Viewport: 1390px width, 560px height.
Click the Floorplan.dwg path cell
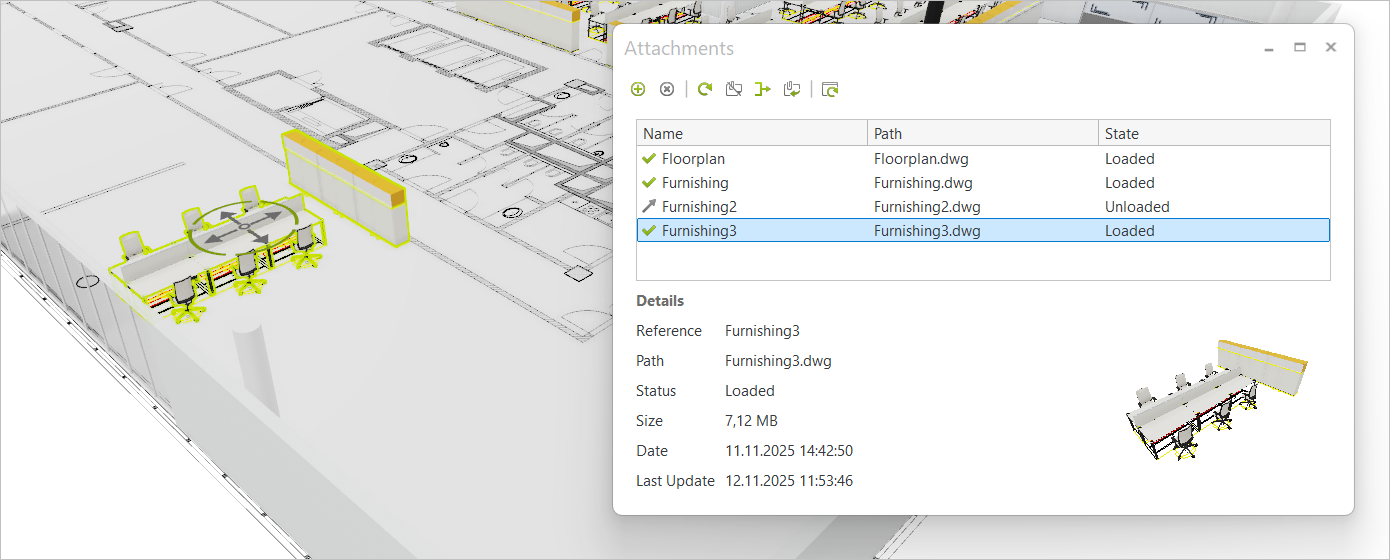(x=921, y=158)
